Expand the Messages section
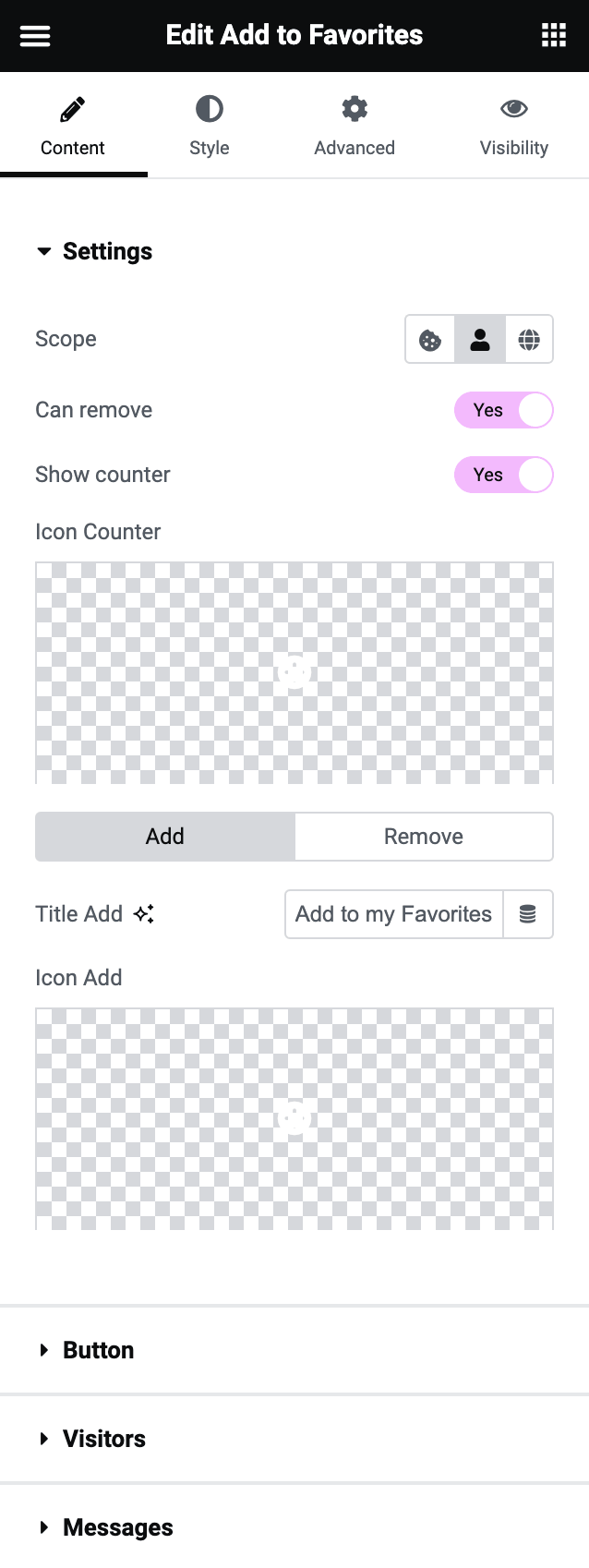Viewport: 589px width, 1568px height. click(x=117, y=1527)
